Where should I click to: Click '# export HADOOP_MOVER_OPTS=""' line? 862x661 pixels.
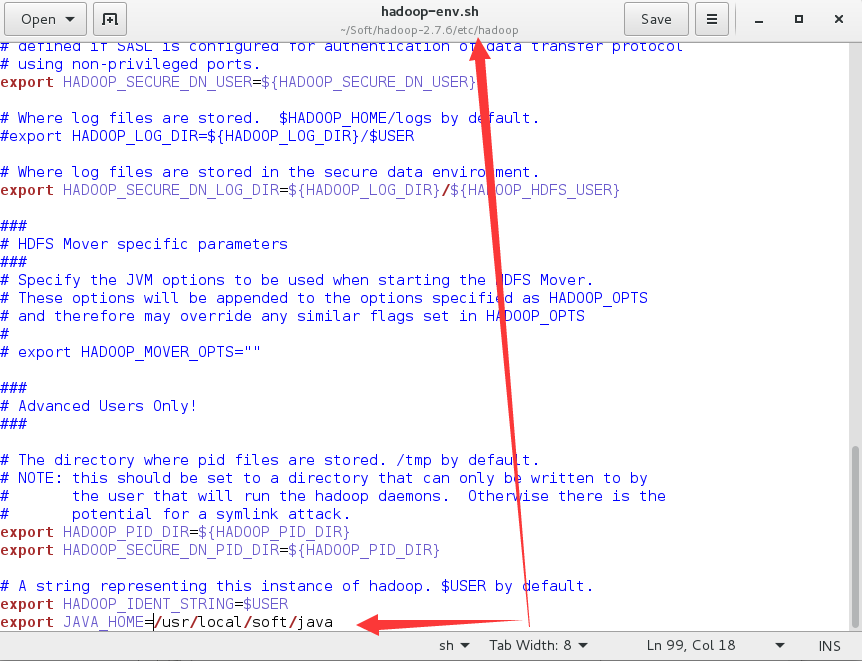pyautogui.click(x=130, y=352)
